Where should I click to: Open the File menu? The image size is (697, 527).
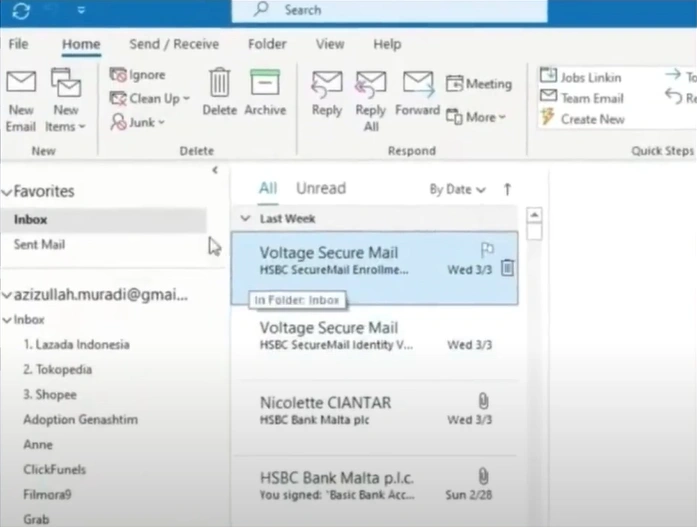(18, 44)
